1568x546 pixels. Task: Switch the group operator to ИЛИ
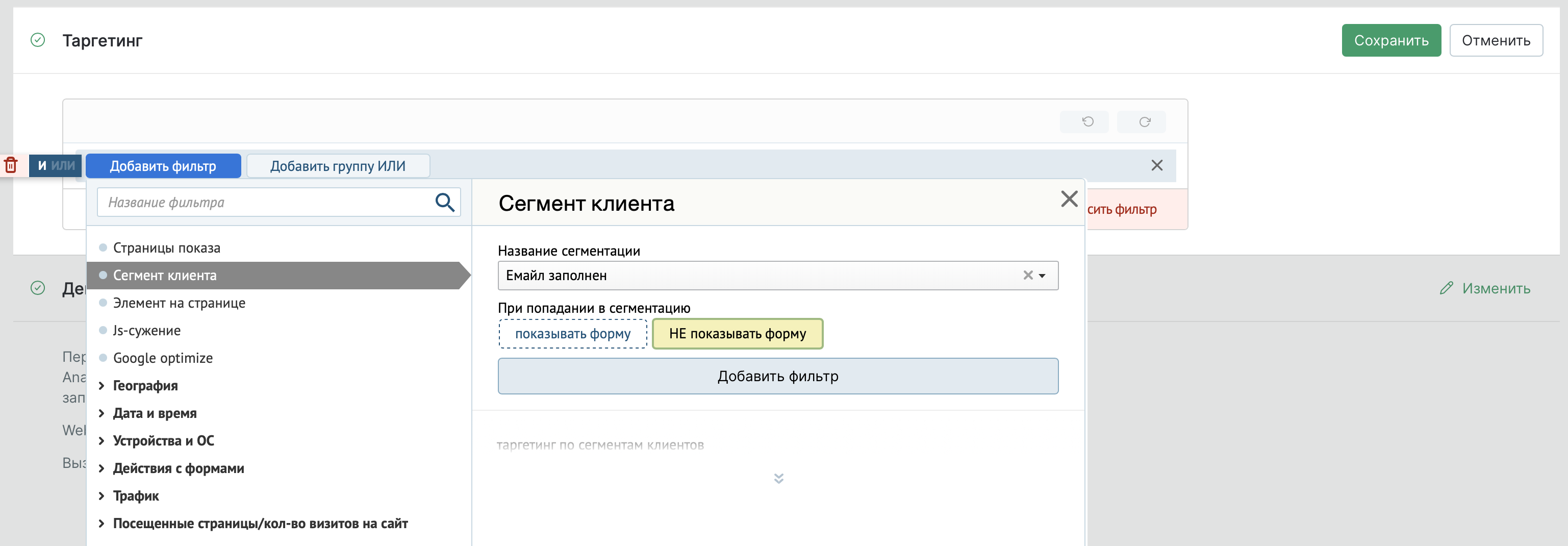tap(63, 165)
